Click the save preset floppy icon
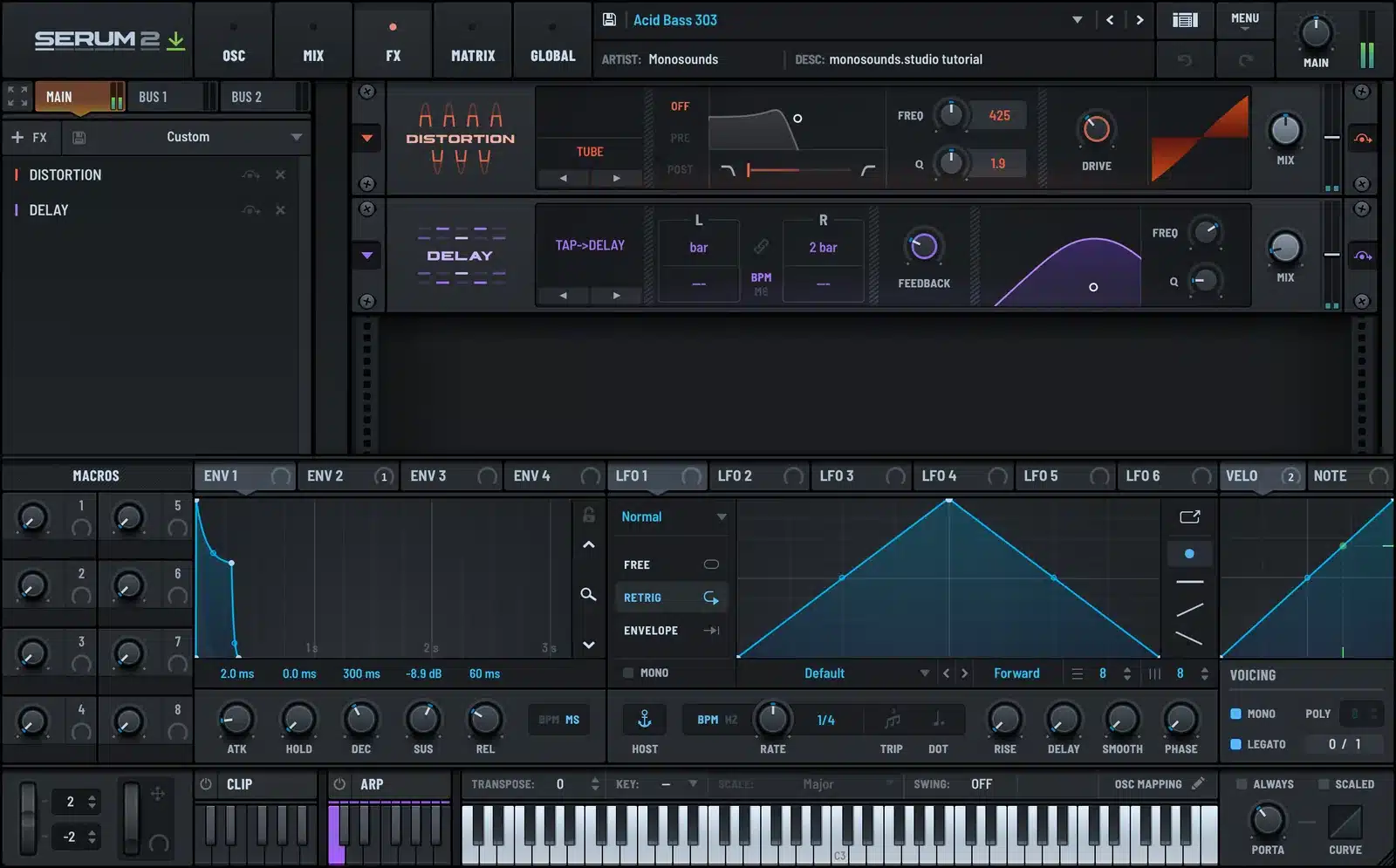Screen dimensions: 1396x868 [609, 20]
